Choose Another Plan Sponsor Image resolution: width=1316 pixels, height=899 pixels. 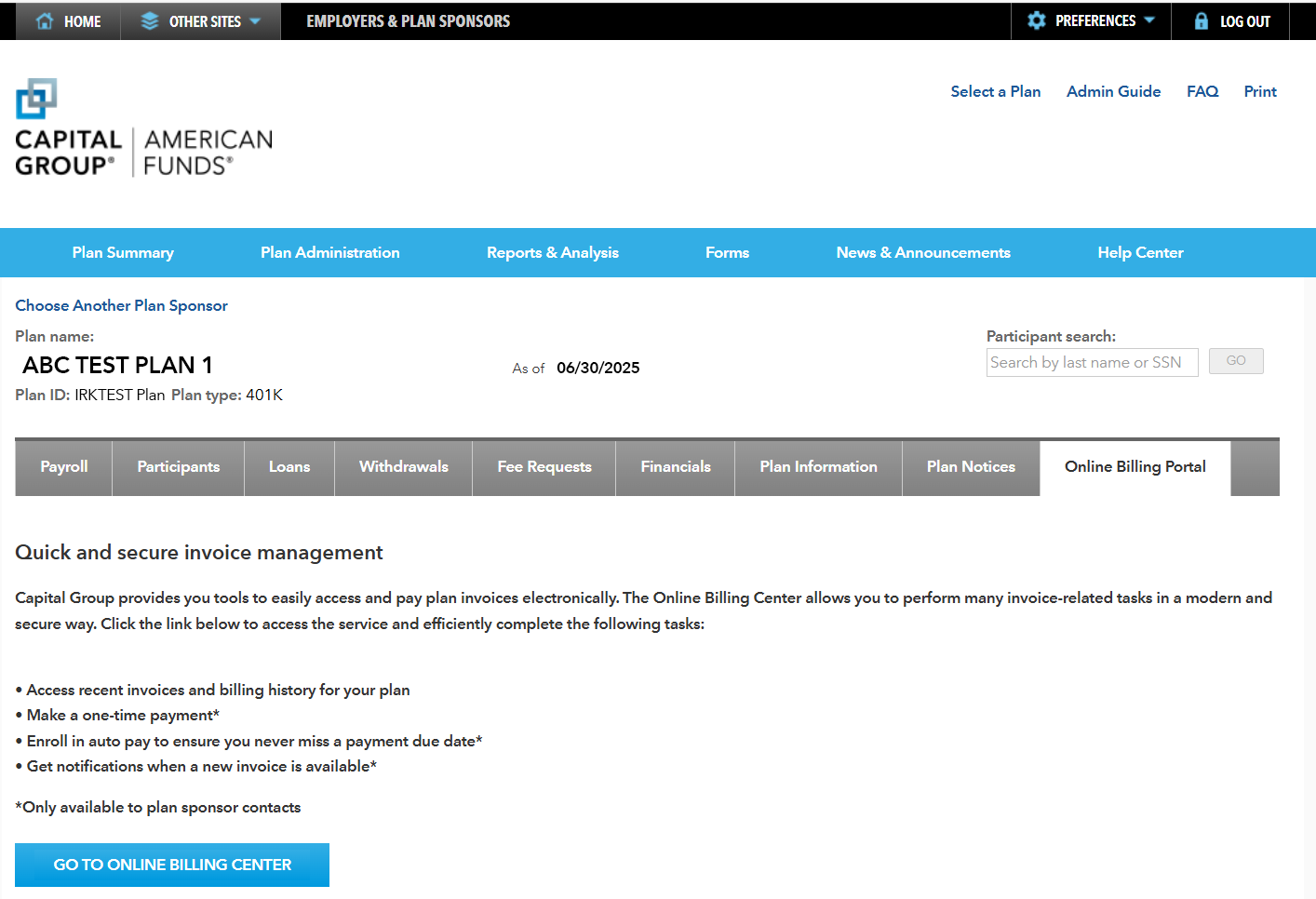click(x=121, y=305)
